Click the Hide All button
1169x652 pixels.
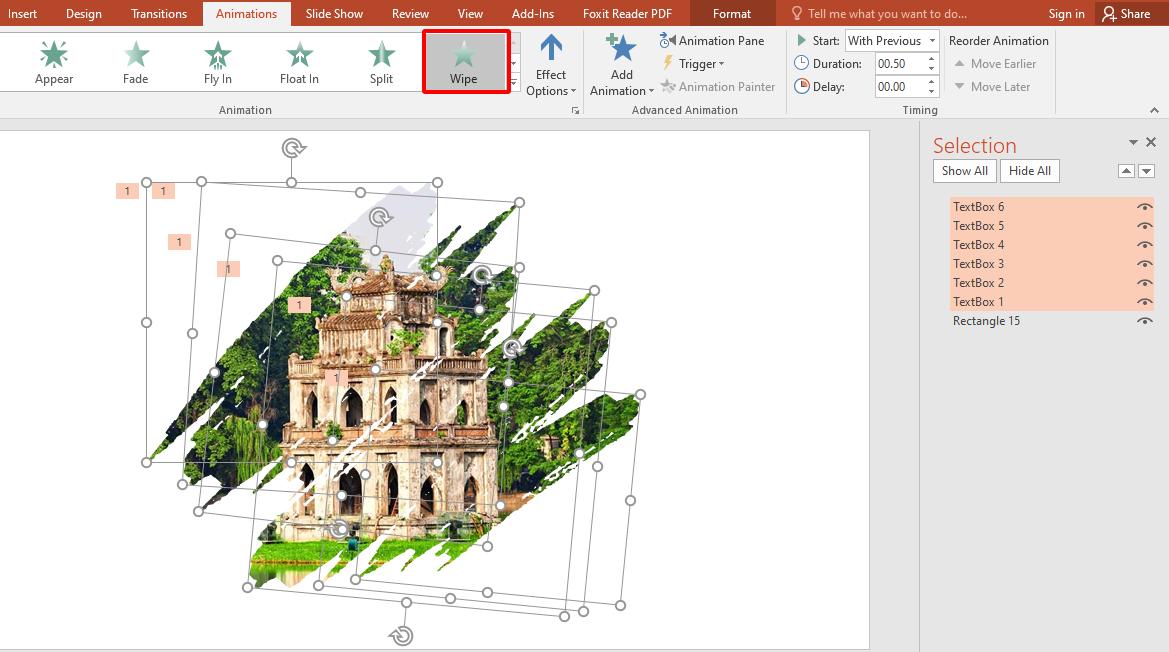coord(1029,170)
